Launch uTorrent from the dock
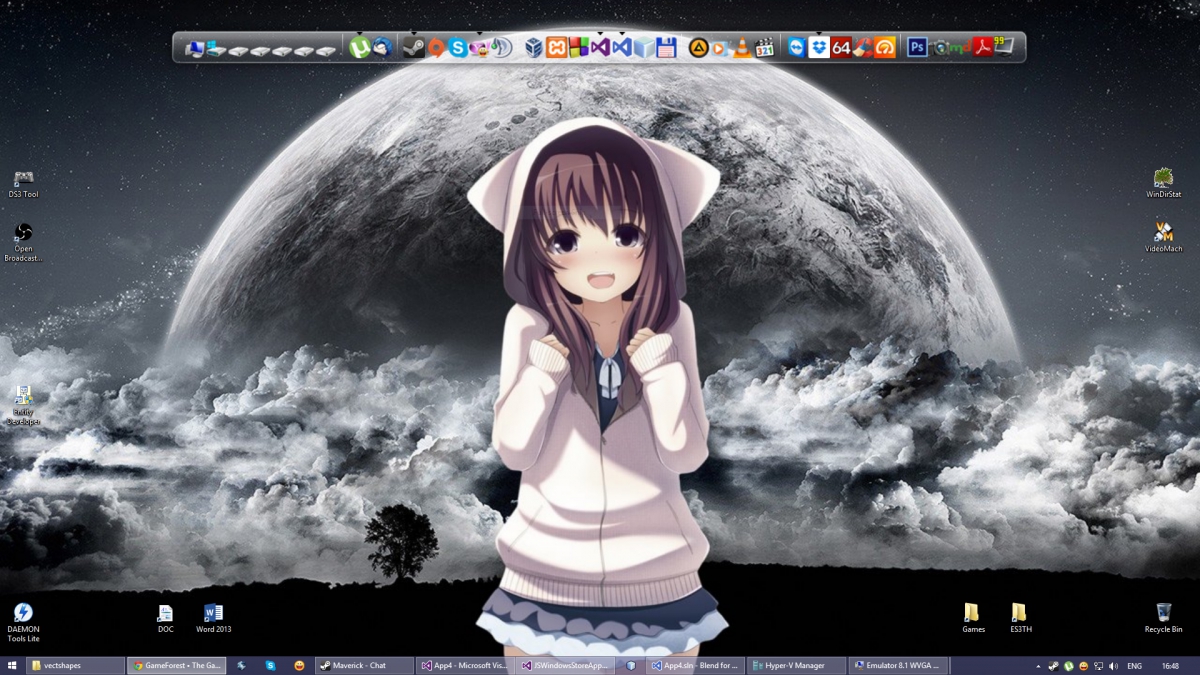This screenshot has height=675, width=1200. click(x=359, y=47)
